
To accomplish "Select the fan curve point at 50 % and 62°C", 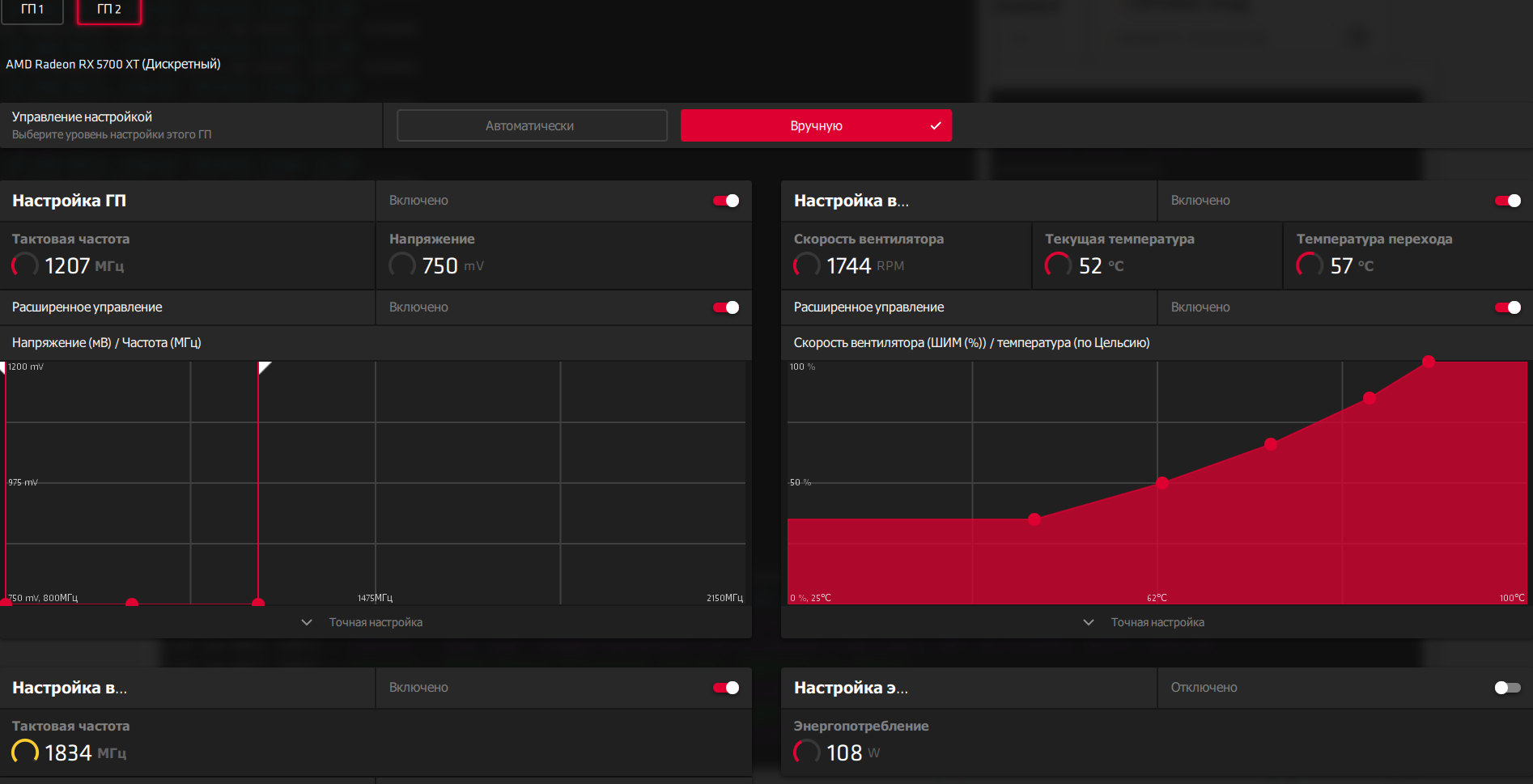I will 1162,483.
